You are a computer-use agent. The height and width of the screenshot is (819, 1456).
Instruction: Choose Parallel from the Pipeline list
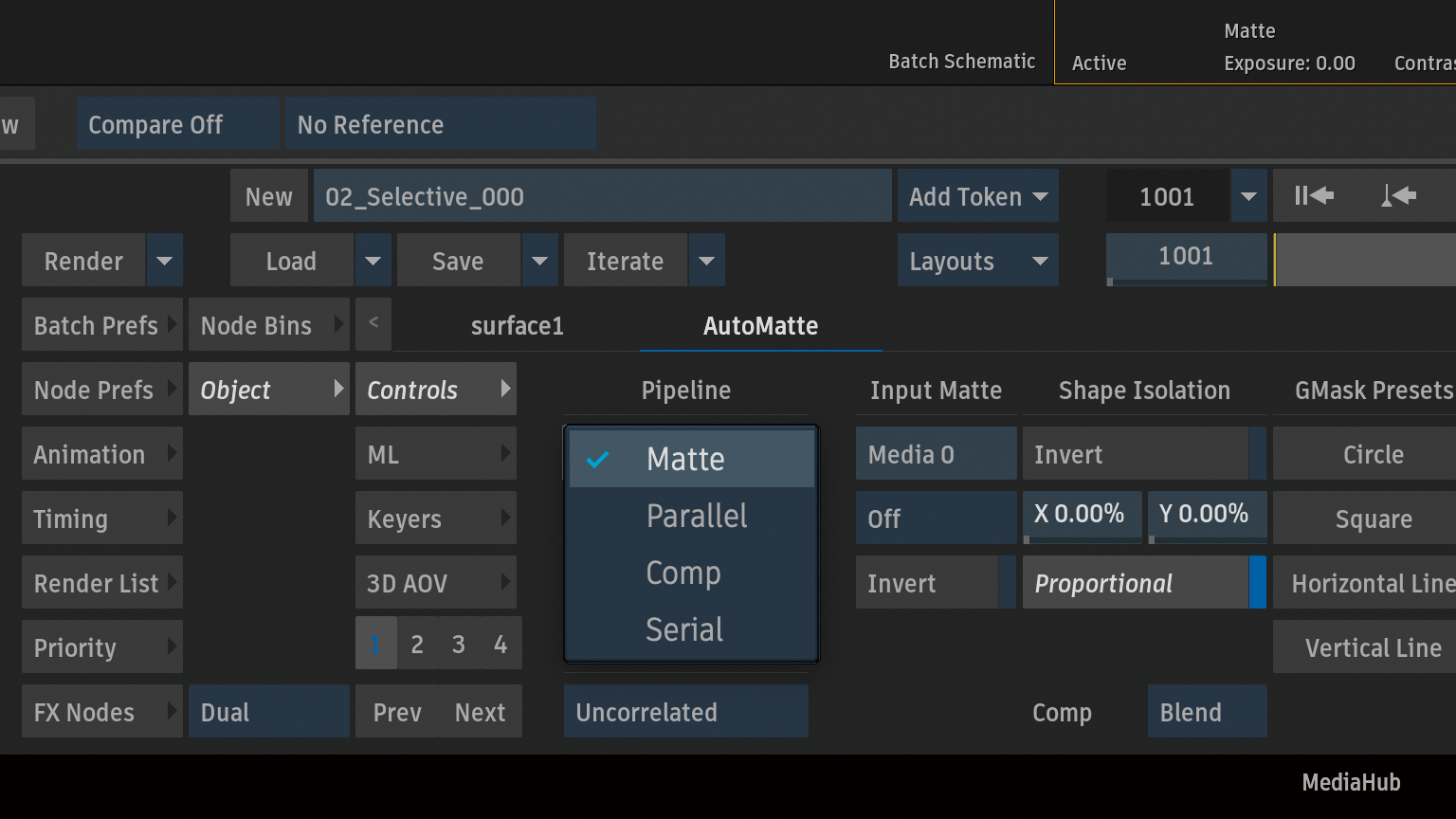pos(696,516)
